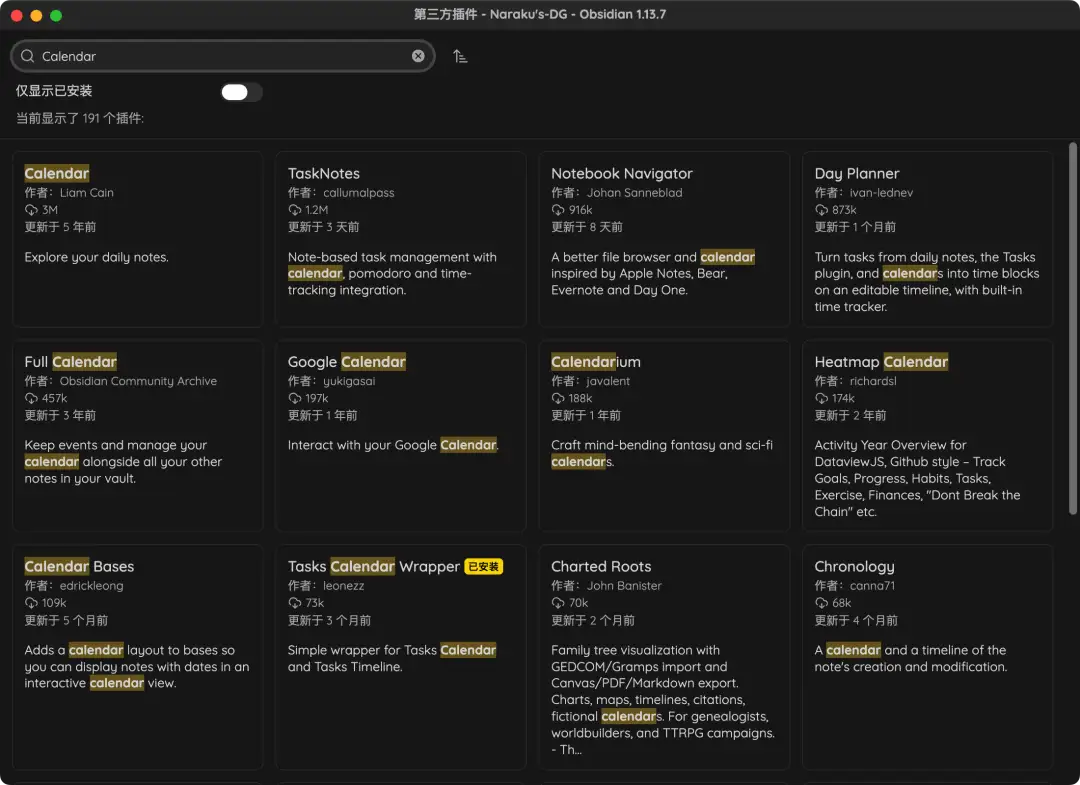1080x785 pixels.
Task: Select the Heatmap Calendar plugin title
Action: click(x=881, y=362)
